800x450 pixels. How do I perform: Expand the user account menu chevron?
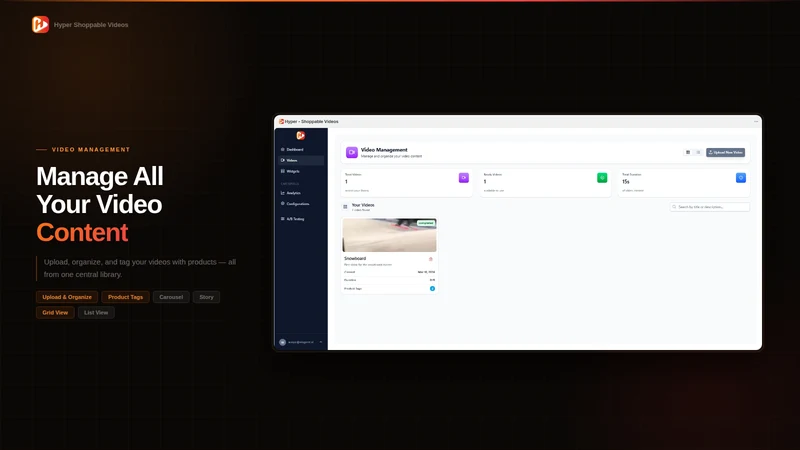click(321, 342)
